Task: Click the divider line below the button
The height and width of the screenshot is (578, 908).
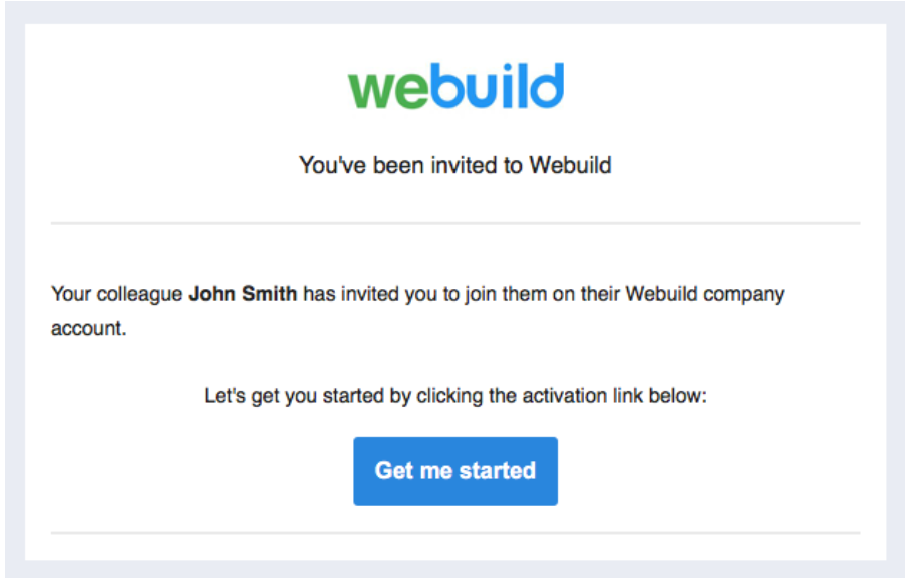Action: 455,533
